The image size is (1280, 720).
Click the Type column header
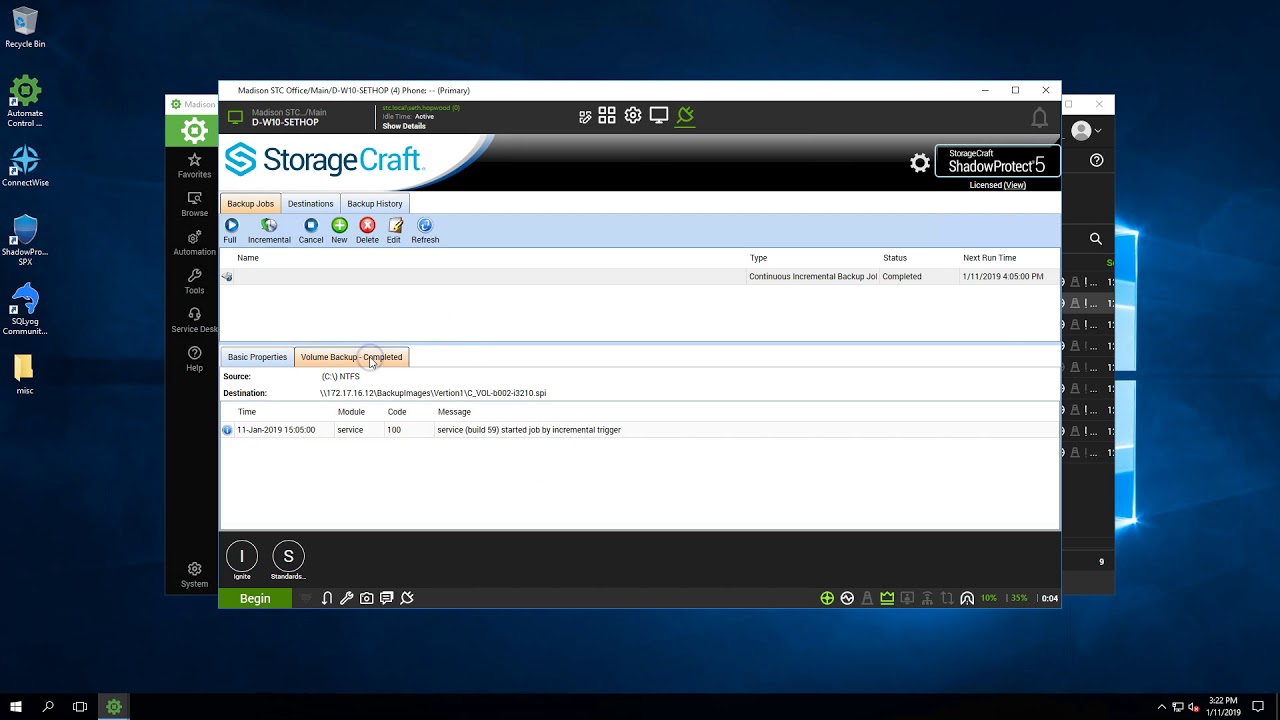click(x=758, y=258)
